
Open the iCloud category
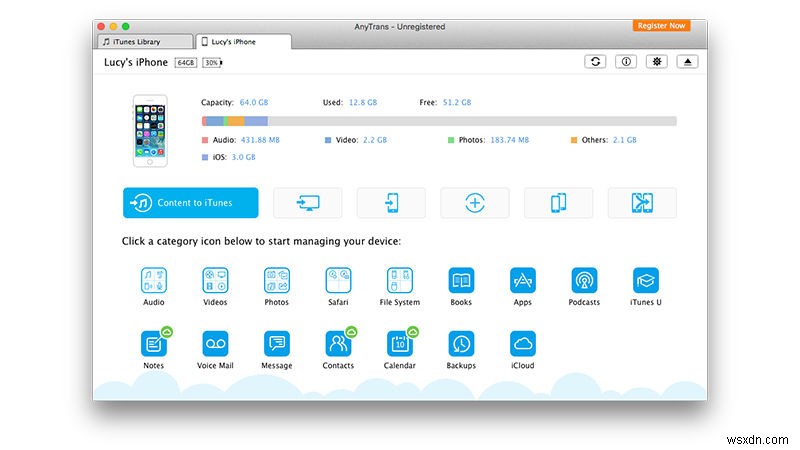(x=523, y=343)
